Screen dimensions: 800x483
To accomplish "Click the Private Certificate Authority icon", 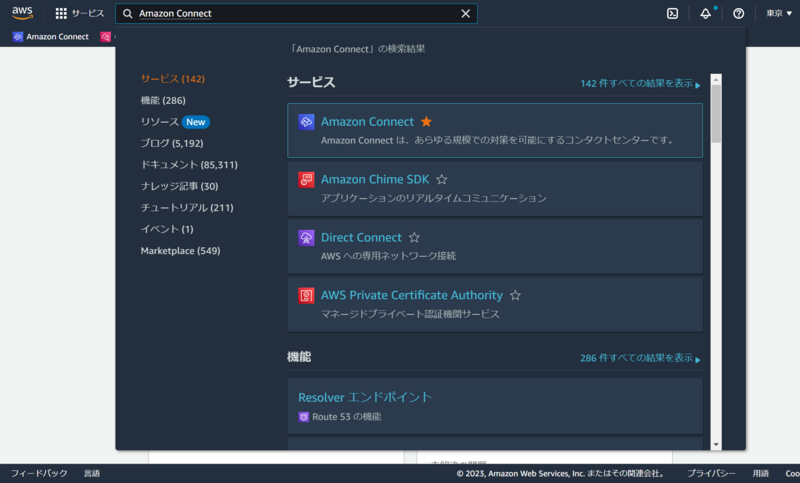I will point(306,295).
